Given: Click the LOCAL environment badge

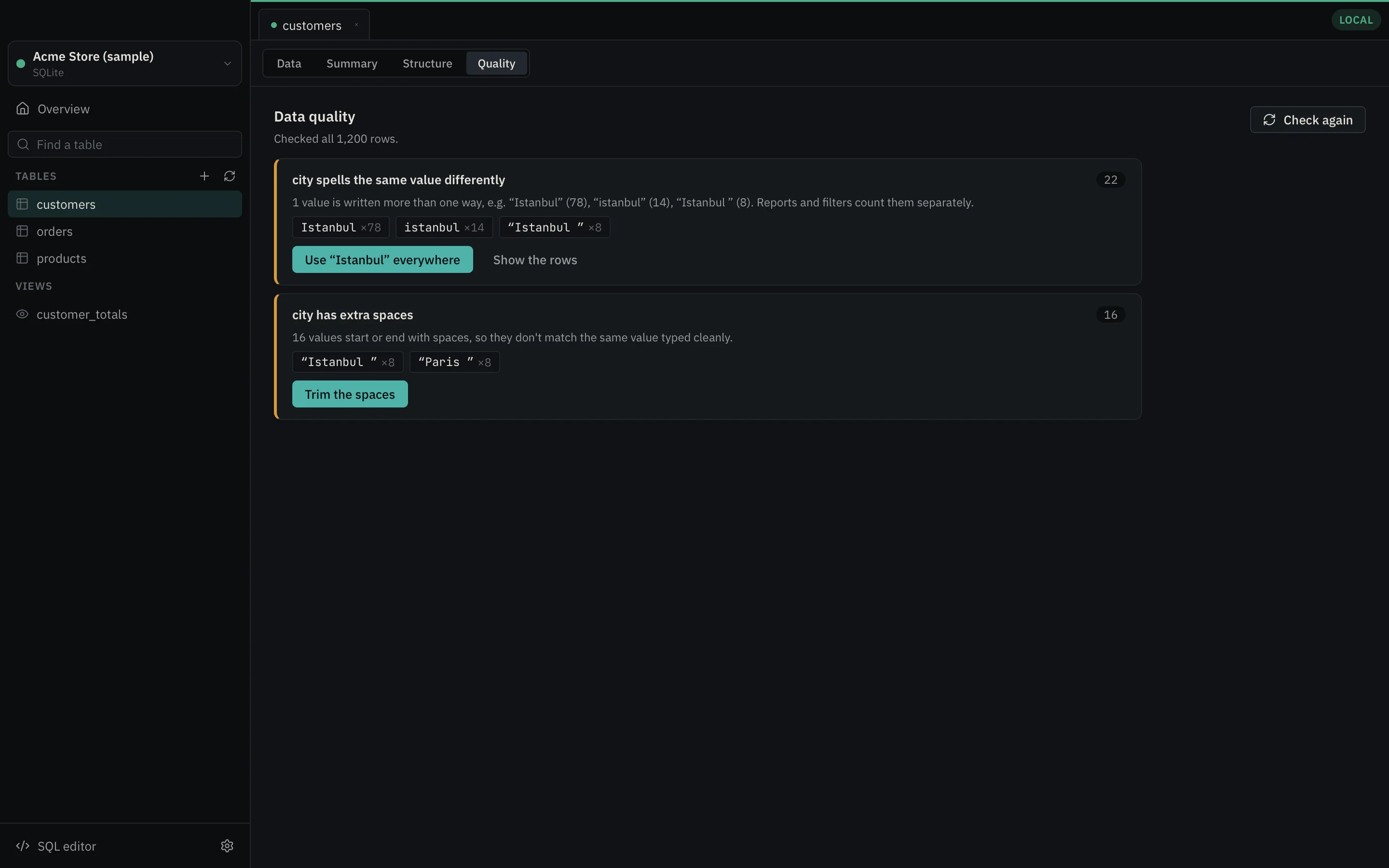Looking at the screenshot, I should [x=1356, y=20].
